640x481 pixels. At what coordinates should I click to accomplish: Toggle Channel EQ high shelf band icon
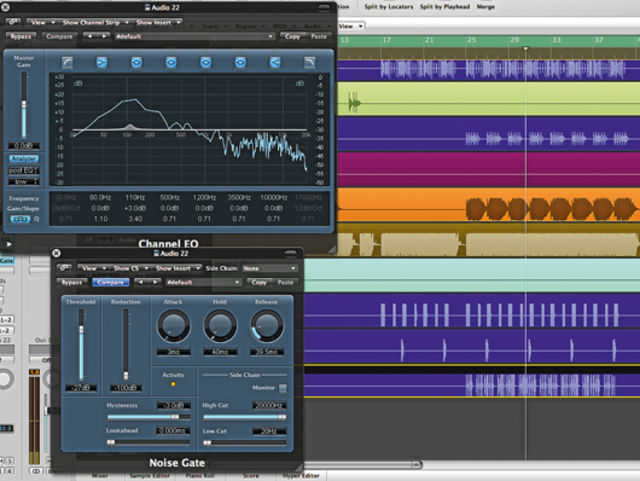click(275, 62)
